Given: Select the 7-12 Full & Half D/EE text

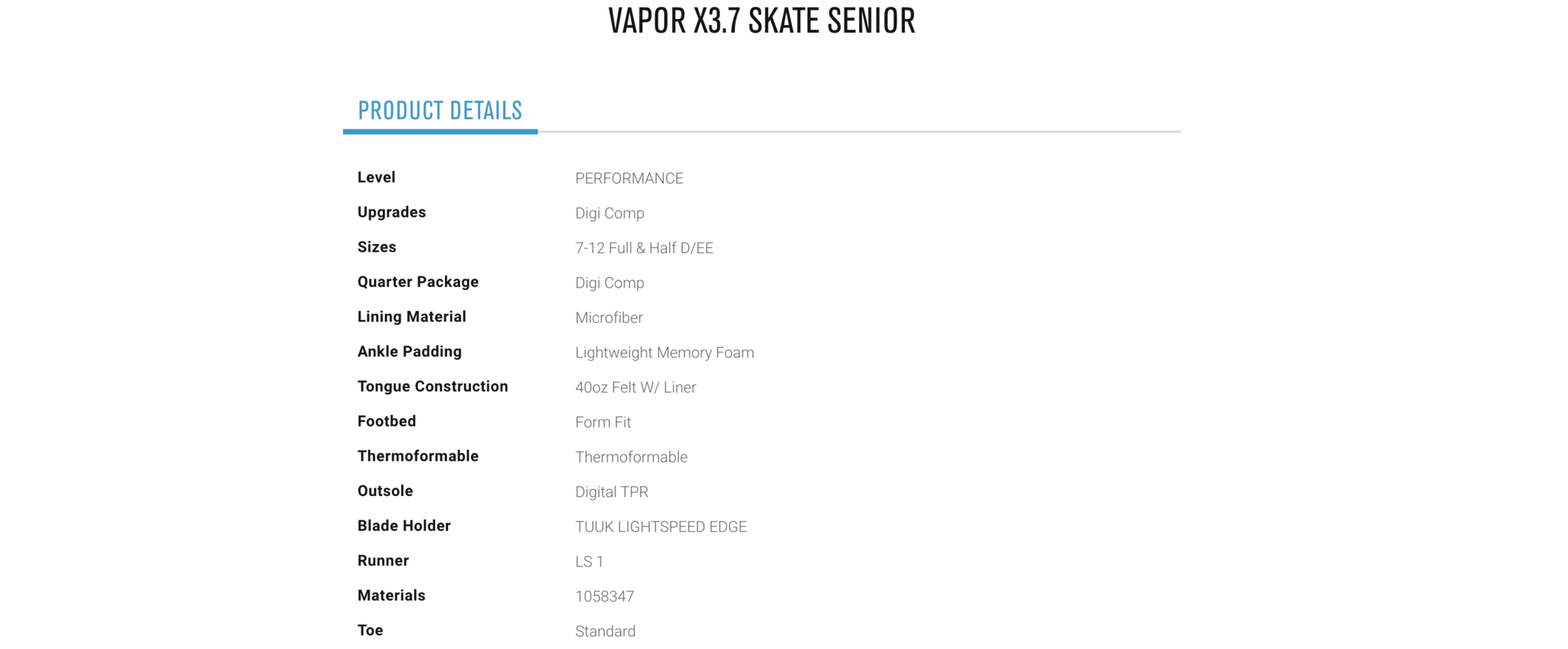Looking at the screenshot, I should click(x=644, y=248).
